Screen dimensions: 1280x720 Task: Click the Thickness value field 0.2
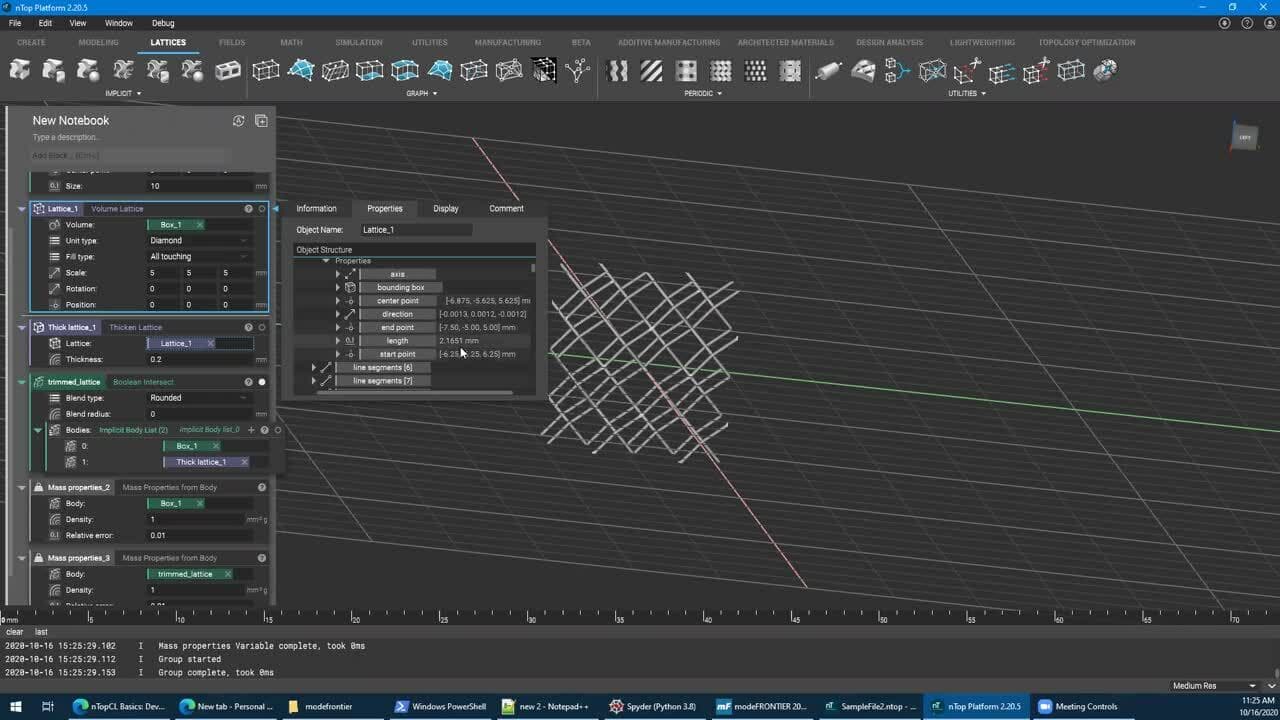coord(199,359)
